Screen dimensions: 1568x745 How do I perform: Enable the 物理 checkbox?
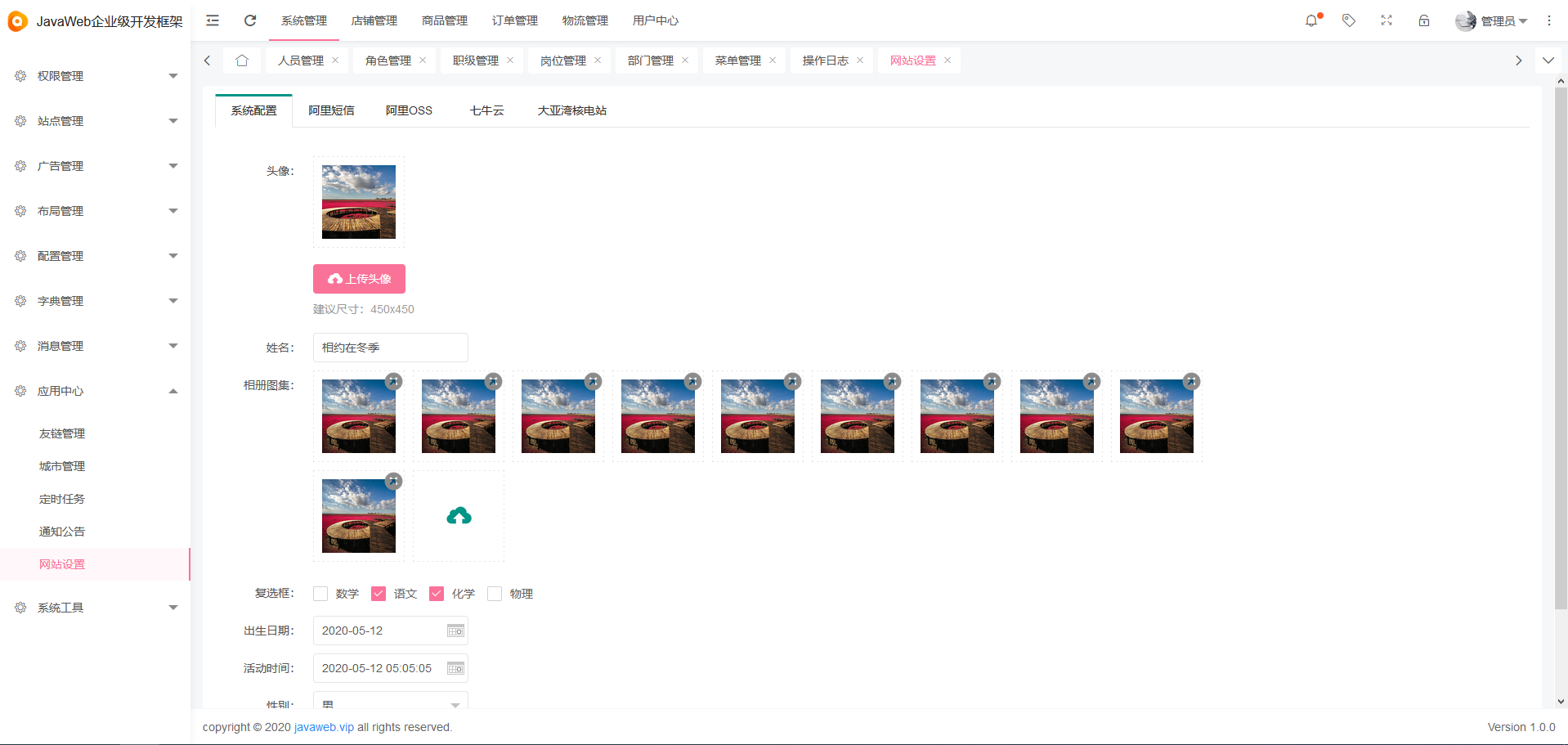click(x=494, y=593)
